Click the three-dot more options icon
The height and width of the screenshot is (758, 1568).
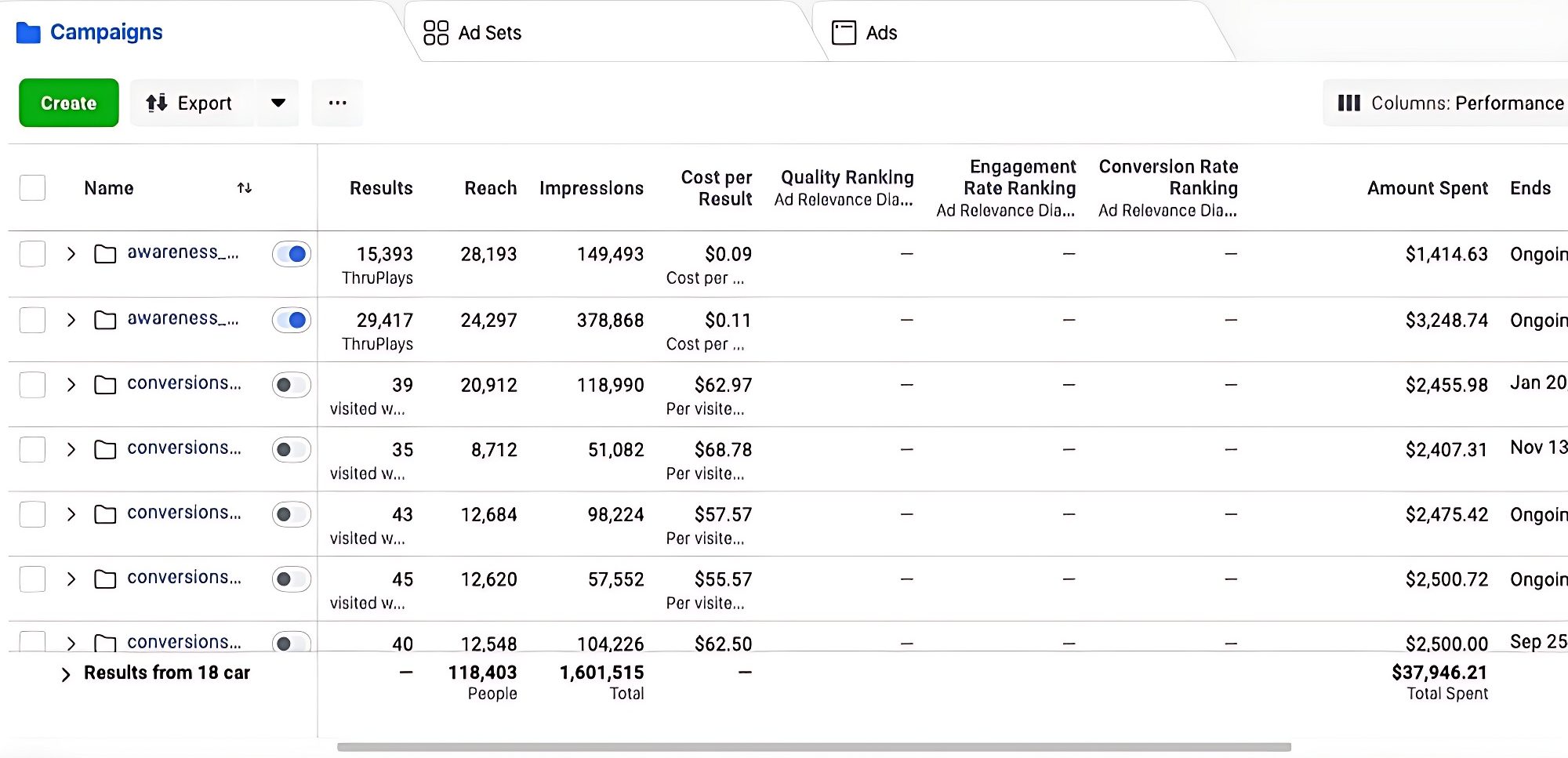[337, 103]
